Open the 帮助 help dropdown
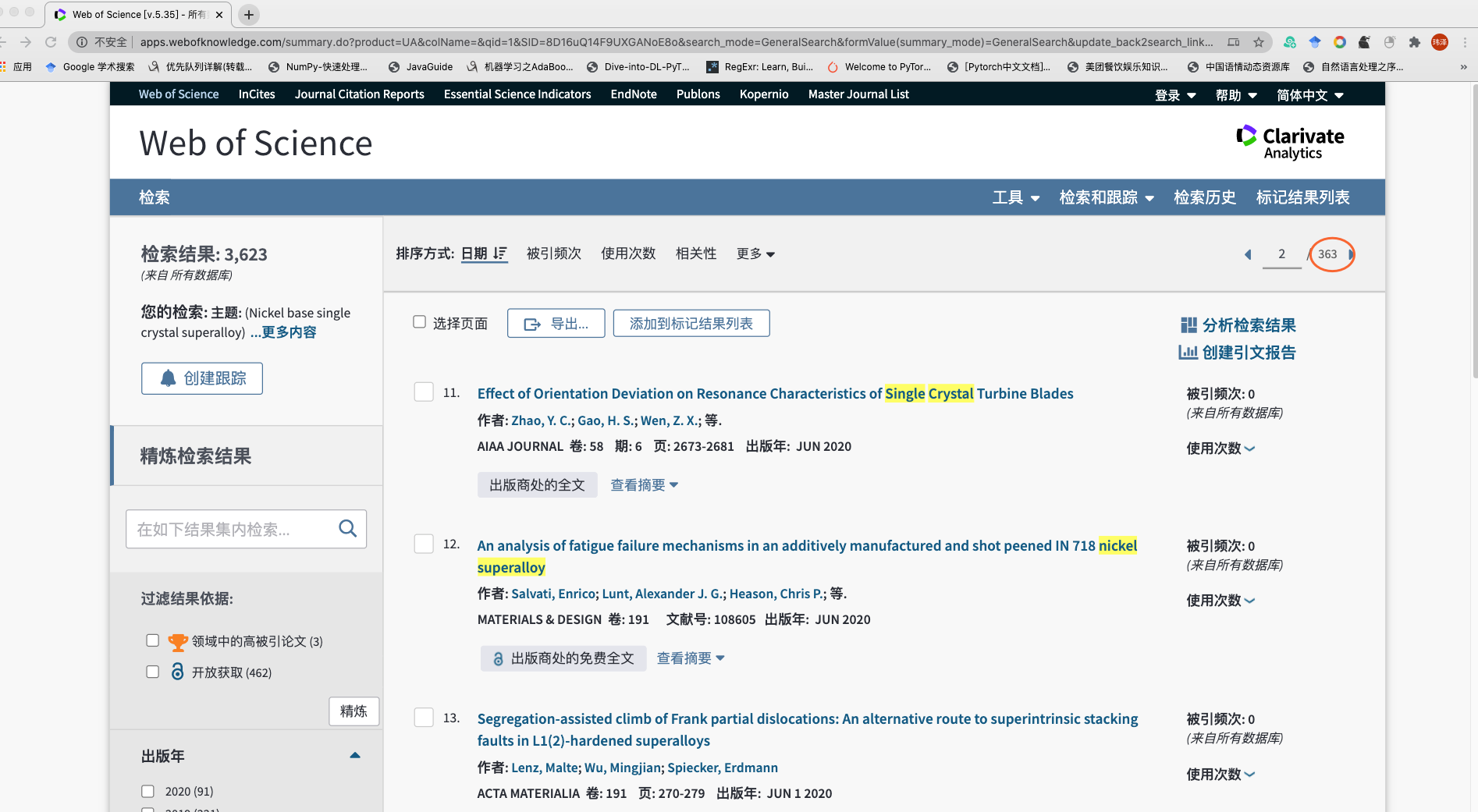This screenshot has height=812, width=1478. point(1236,95)
